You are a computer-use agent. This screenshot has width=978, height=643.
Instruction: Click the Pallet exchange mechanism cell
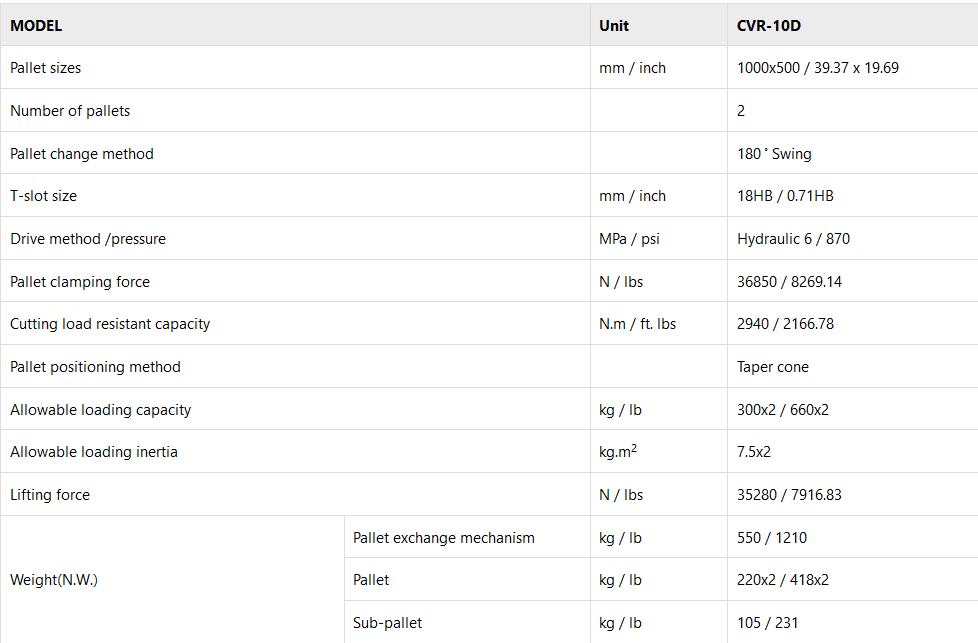(x=443, y=538)
